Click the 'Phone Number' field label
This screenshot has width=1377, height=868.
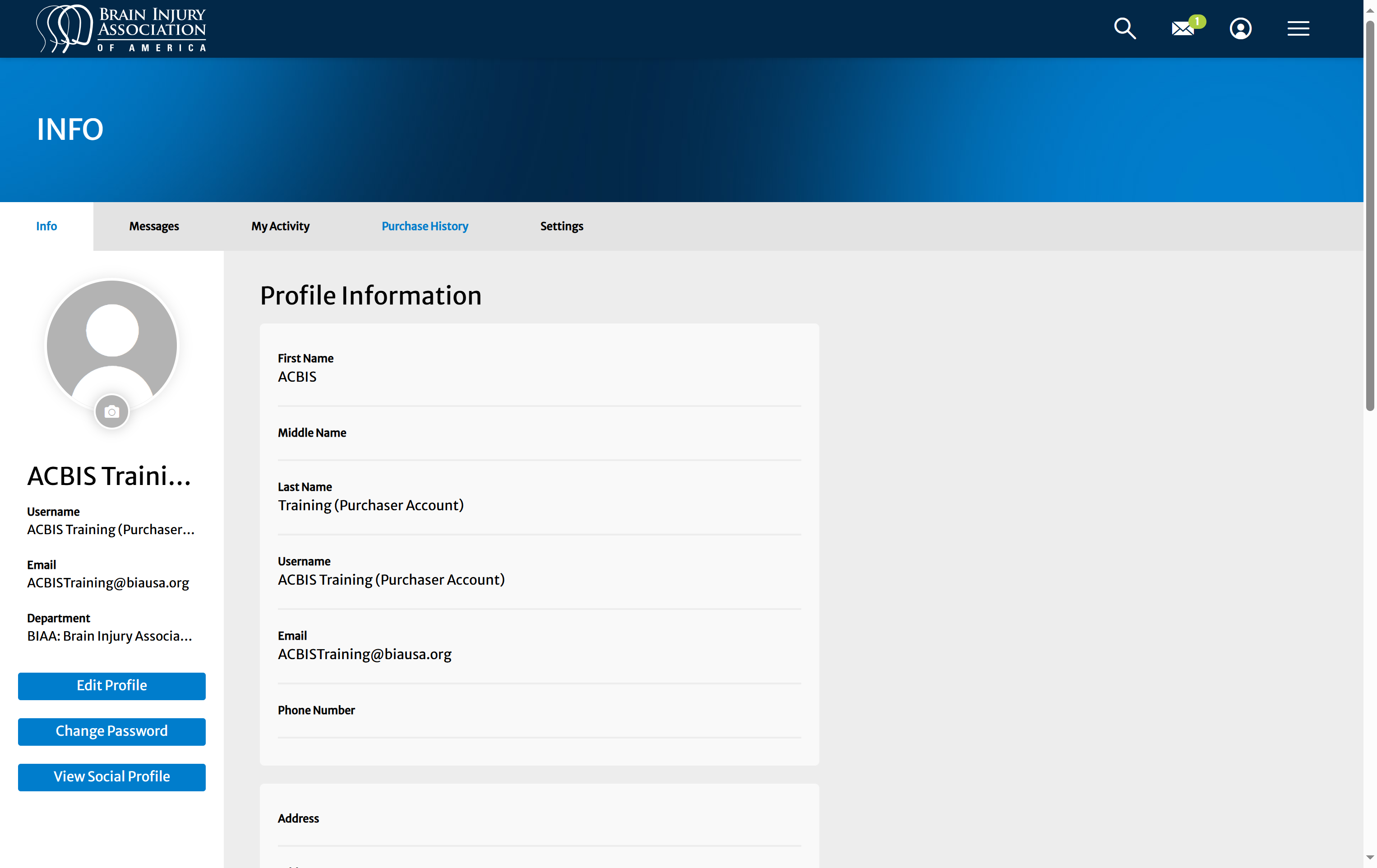click(x=316, y=710)
